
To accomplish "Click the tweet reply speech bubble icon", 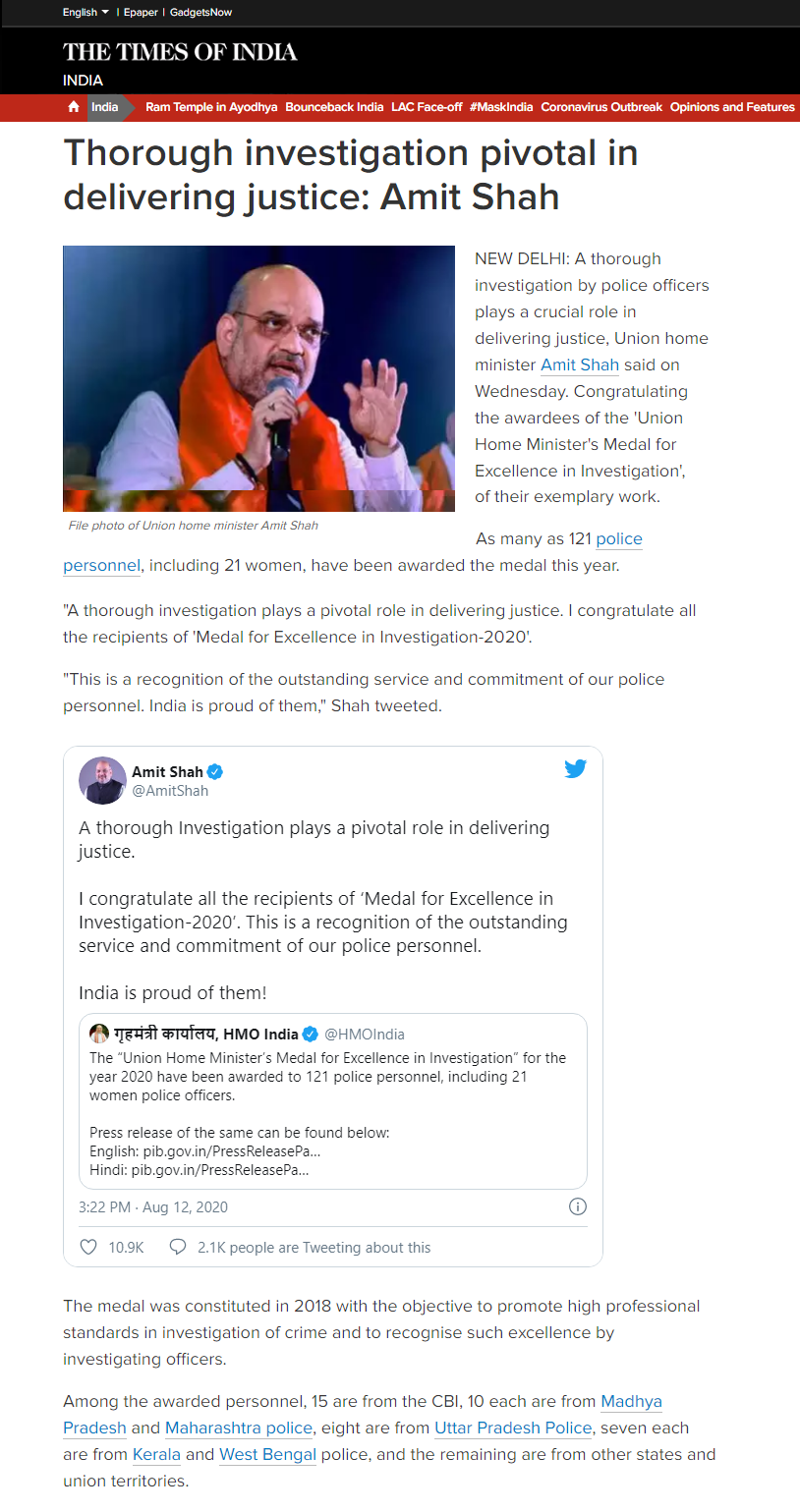I will click(x=178, y=1247).
